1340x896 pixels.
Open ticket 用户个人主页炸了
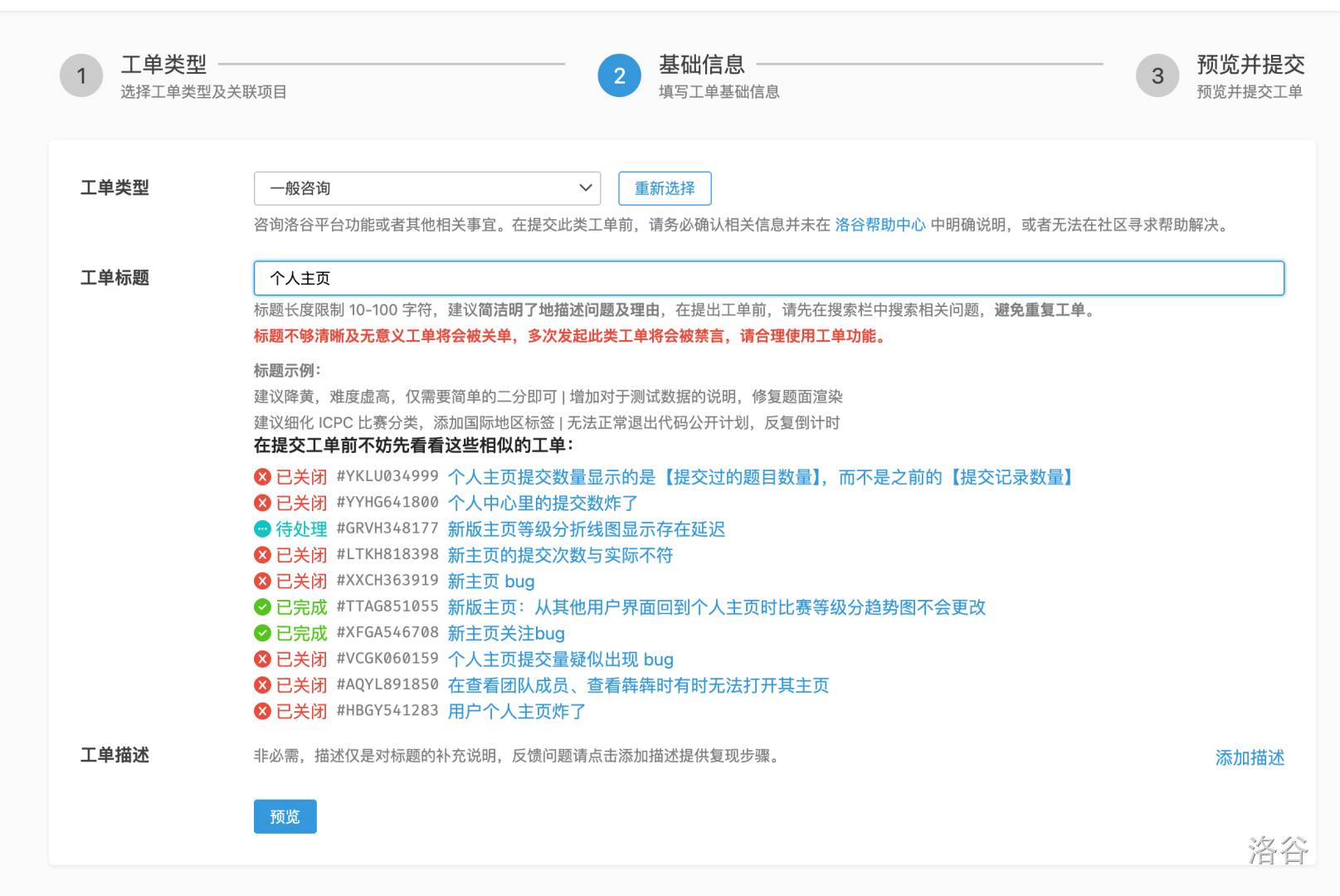click(x=516, y=712)
